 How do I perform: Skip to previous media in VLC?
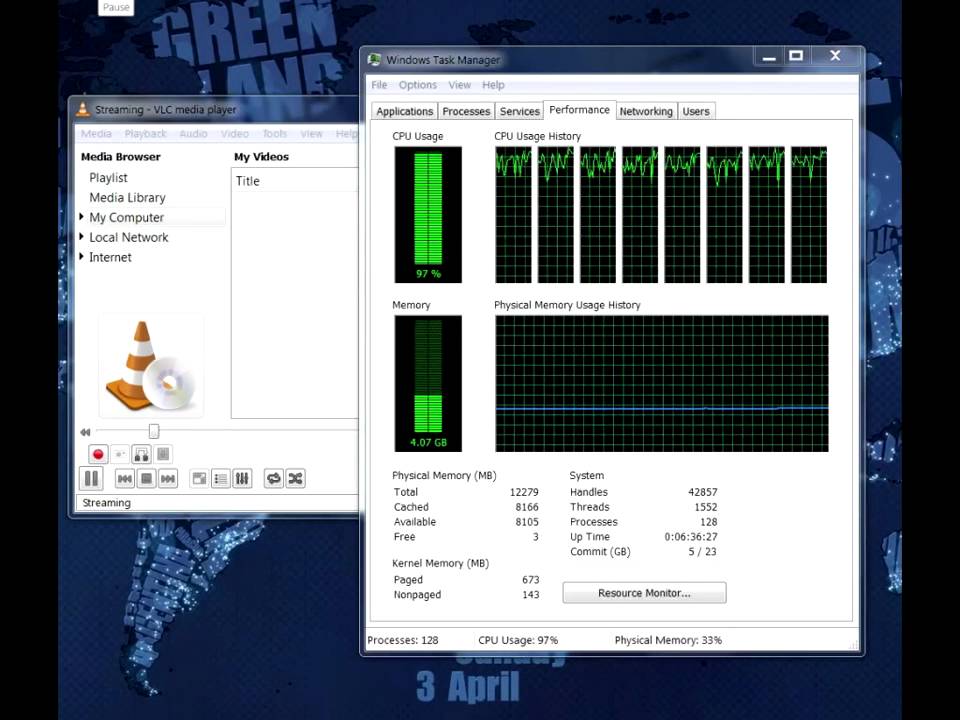(x=124, y=479)
